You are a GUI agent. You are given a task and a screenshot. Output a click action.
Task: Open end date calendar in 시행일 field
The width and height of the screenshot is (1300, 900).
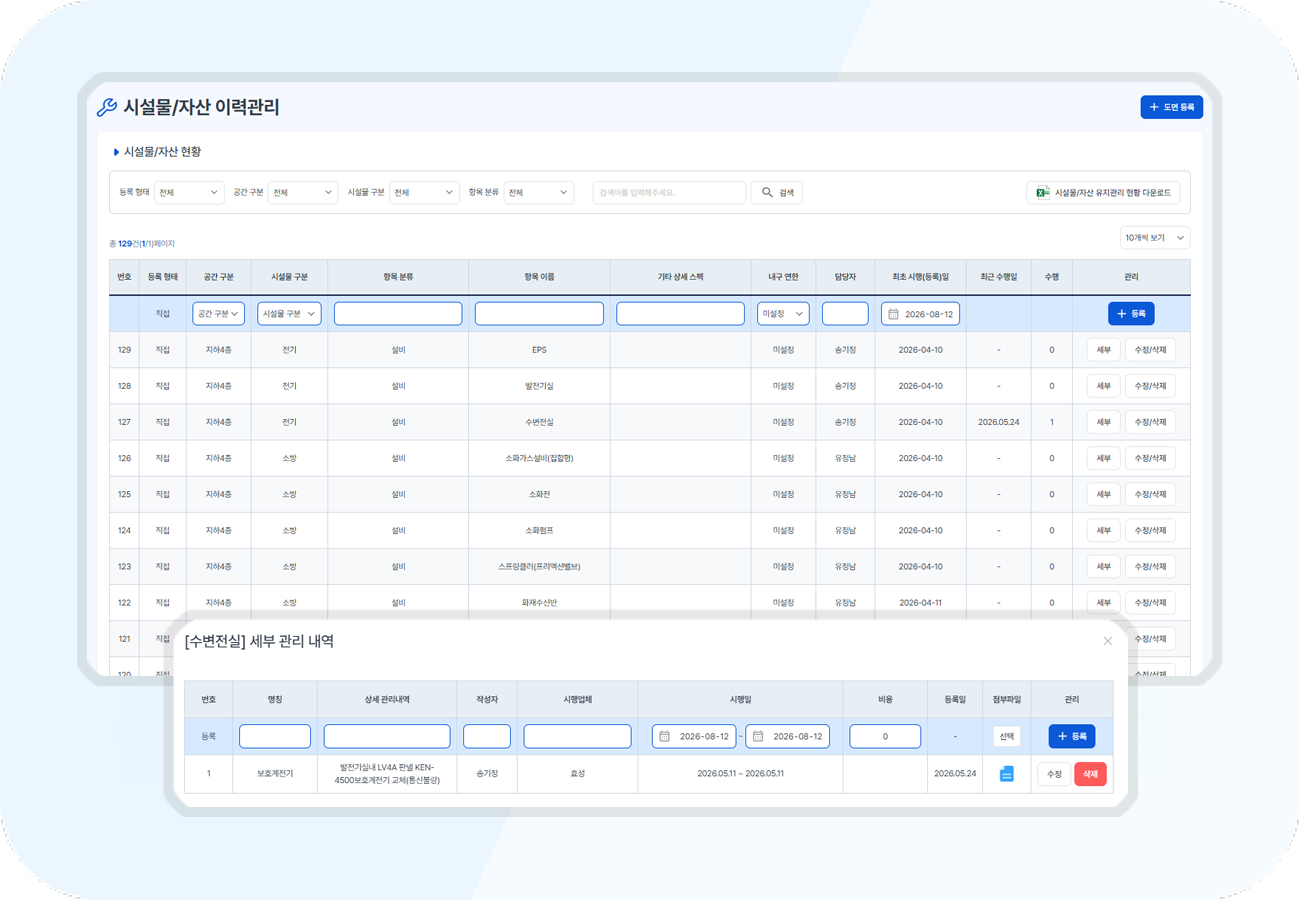[758, 737]
